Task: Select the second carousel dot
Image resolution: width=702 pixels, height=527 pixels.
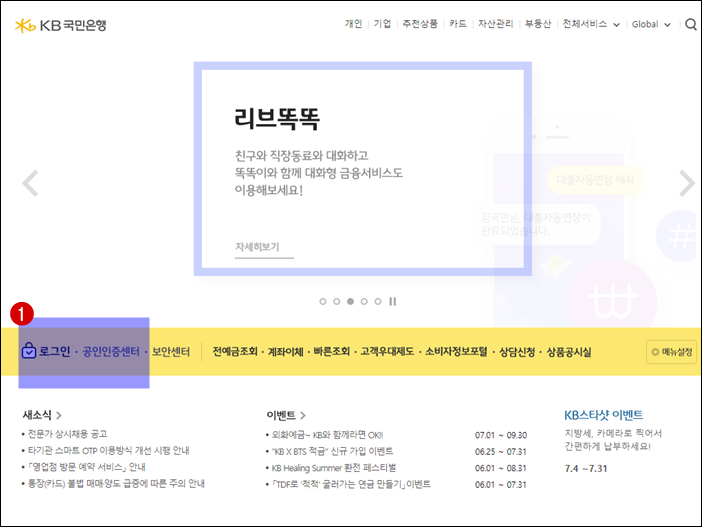Action: tap(337, 301)
